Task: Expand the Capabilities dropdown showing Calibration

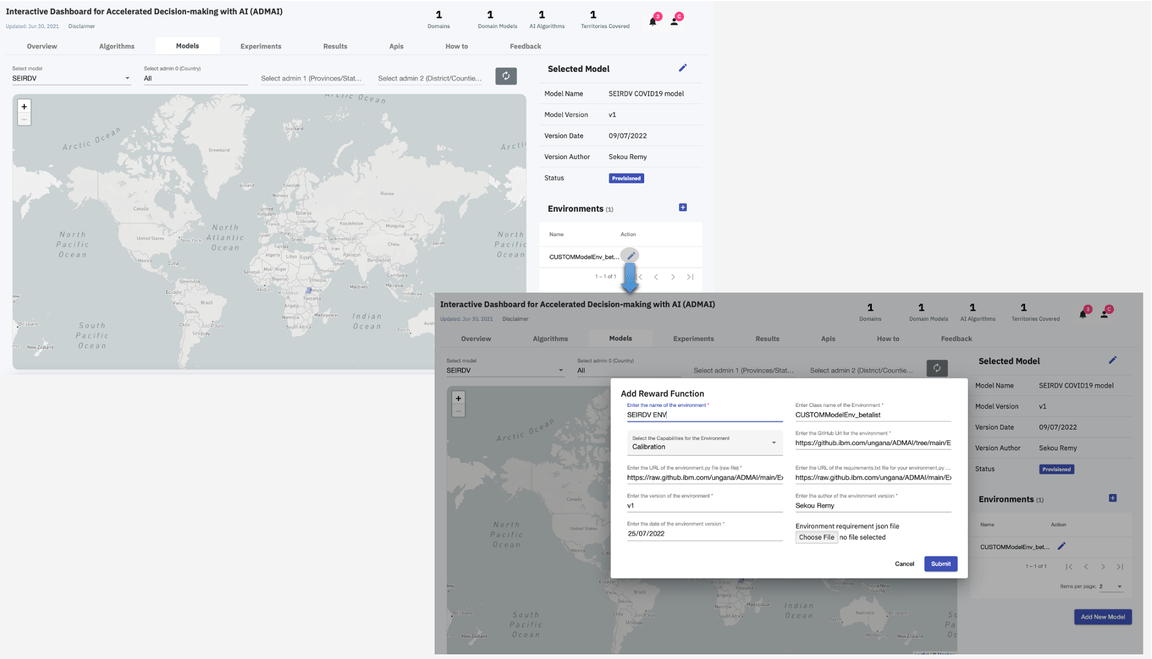Action: point(704,443)
